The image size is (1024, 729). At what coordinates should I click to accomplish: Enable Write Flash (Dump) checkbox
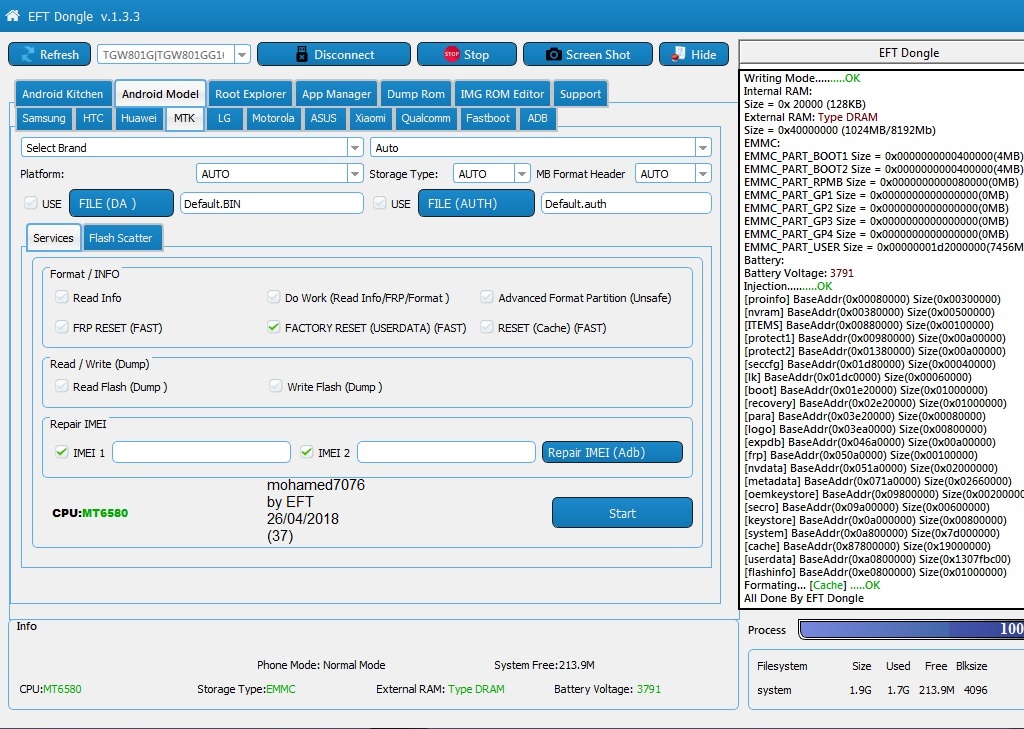[x=276, y=386]
